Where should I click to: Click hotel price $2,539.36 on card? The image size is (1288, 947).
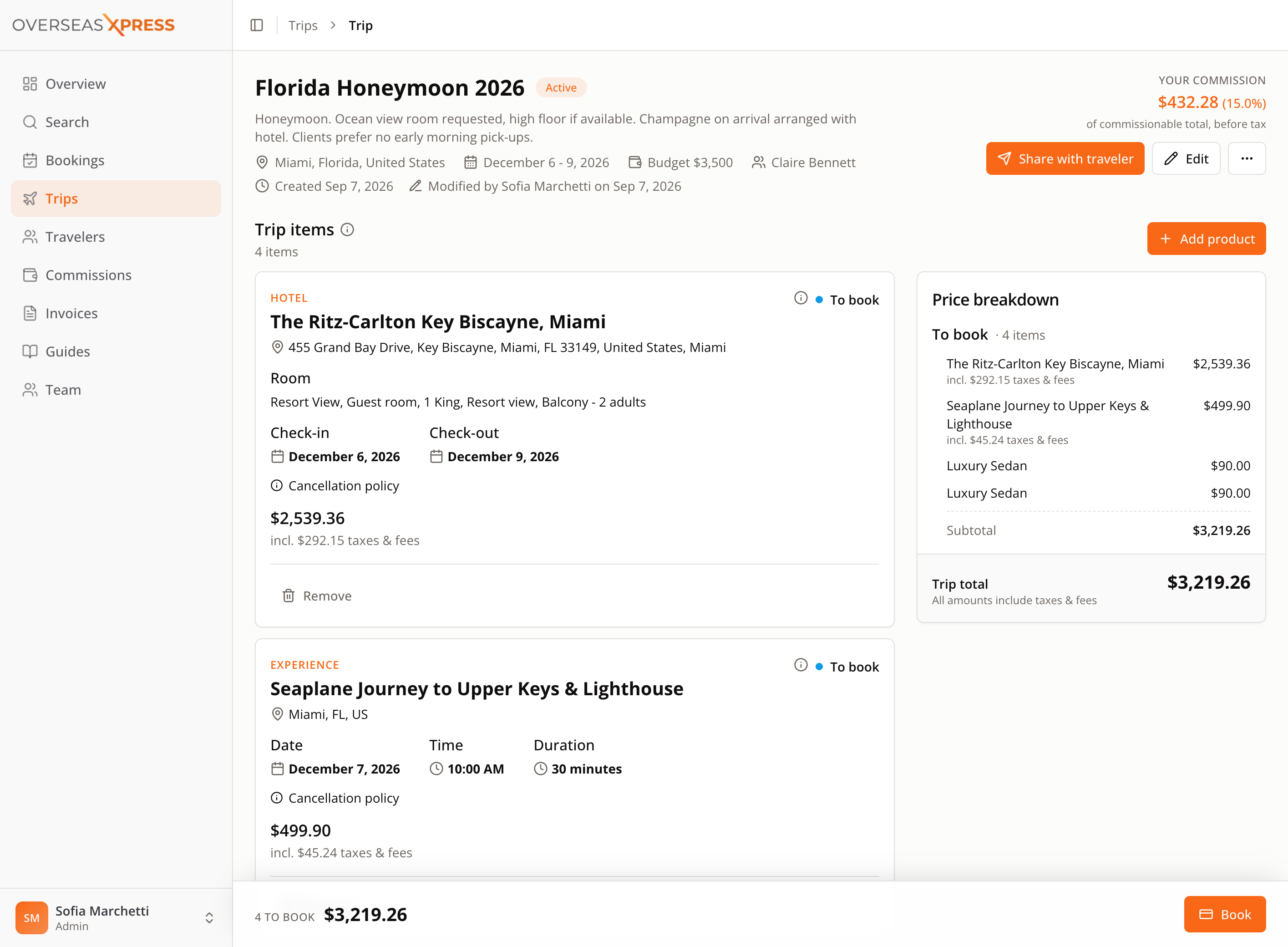pyautogui.click(x=308, y=518)
